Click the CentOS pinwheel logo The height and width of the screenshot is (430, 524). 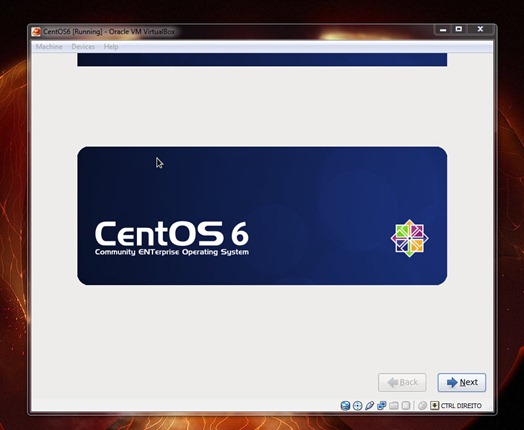(409, 238)
